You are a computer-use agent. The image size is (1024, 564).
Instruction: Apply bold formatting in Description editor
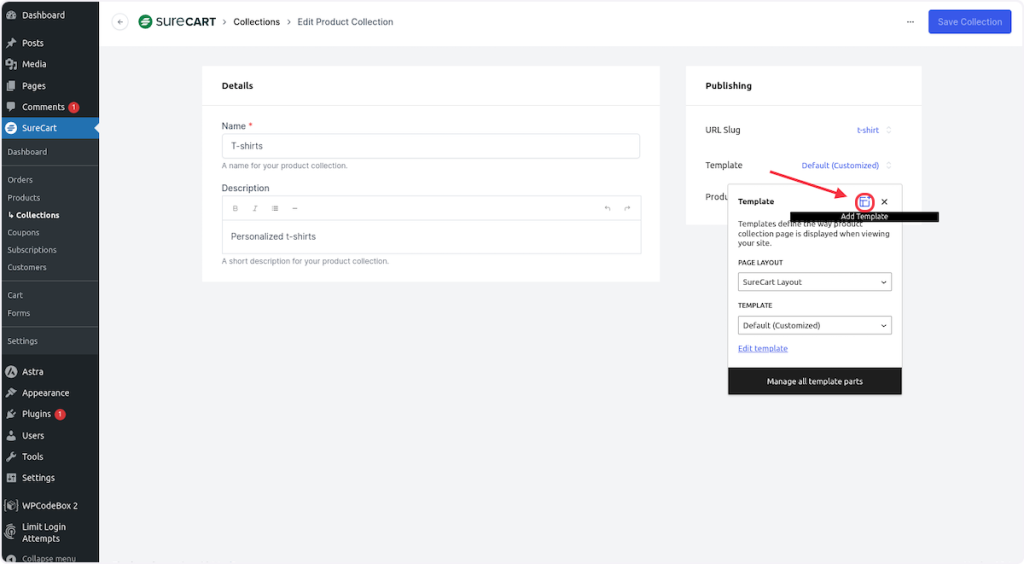(x=236, y=208)
